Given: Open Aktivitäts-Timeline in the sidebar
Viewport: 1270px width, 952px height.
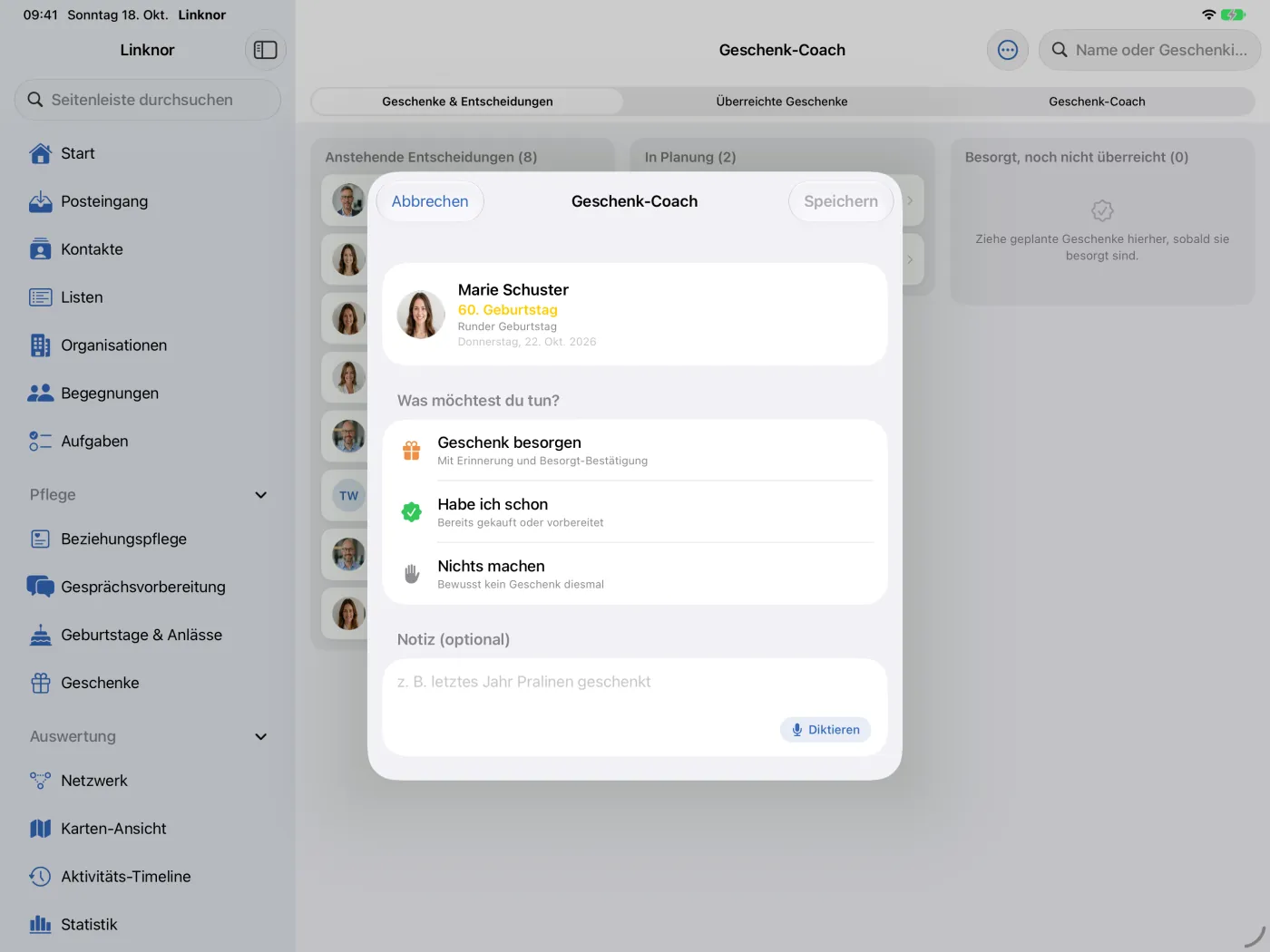Looking at the screenshot, I should 148,877.
